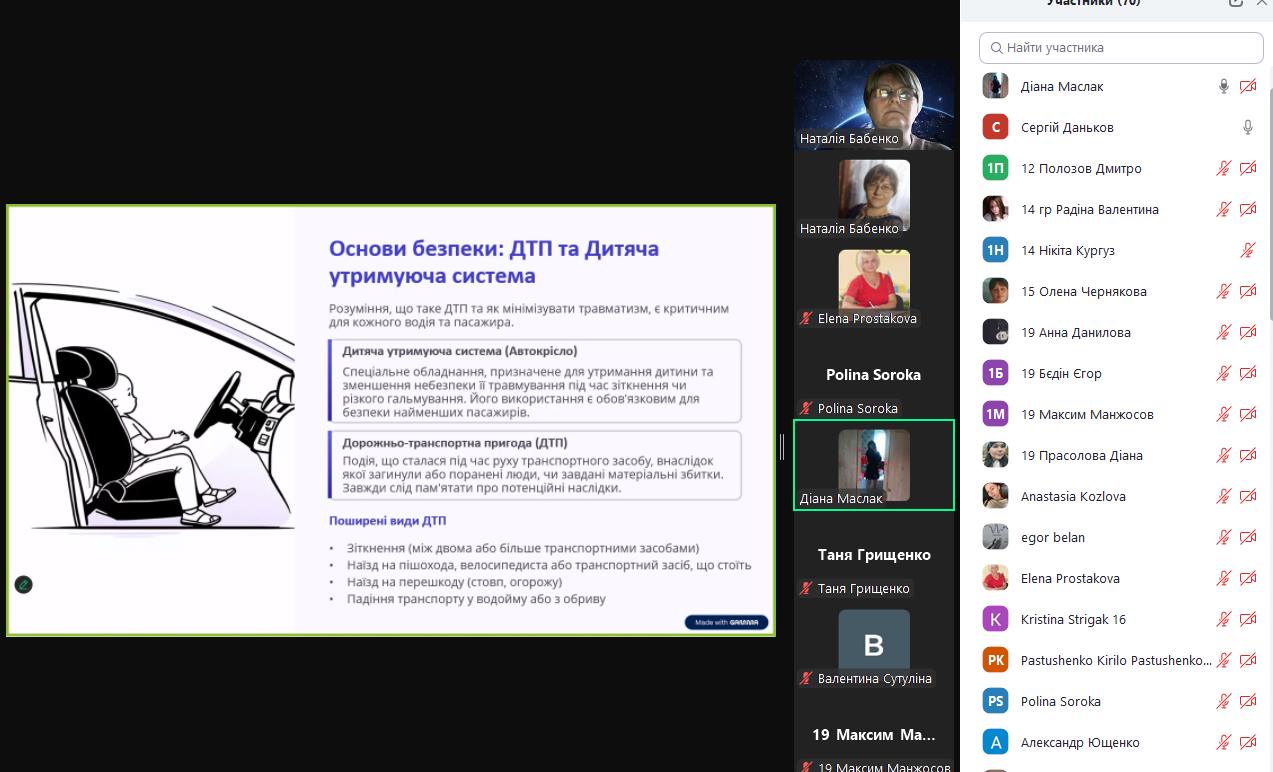Click camera-off icon for egor belan
Image resolution: width=1273 pixels, height=772 pixels.
click(1247, 538)
